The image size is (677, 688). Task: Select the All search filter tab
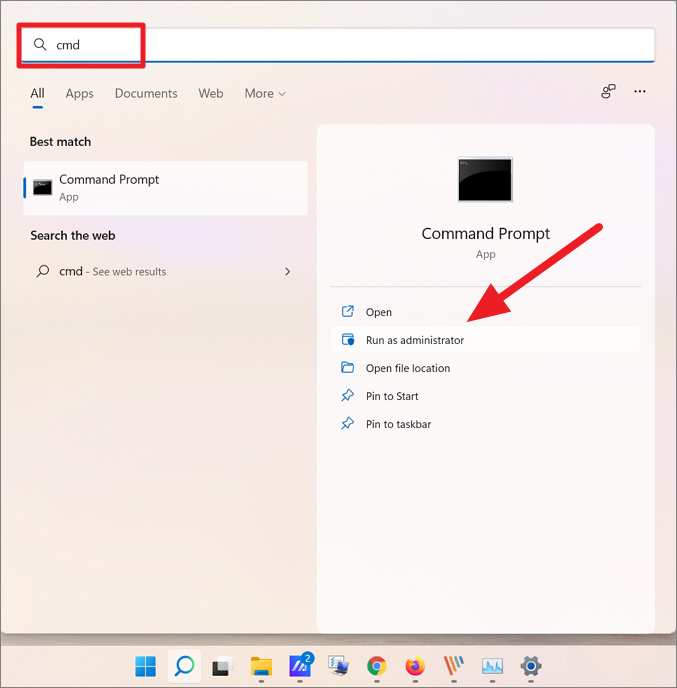pyautogui.click(x=37, y=93)
